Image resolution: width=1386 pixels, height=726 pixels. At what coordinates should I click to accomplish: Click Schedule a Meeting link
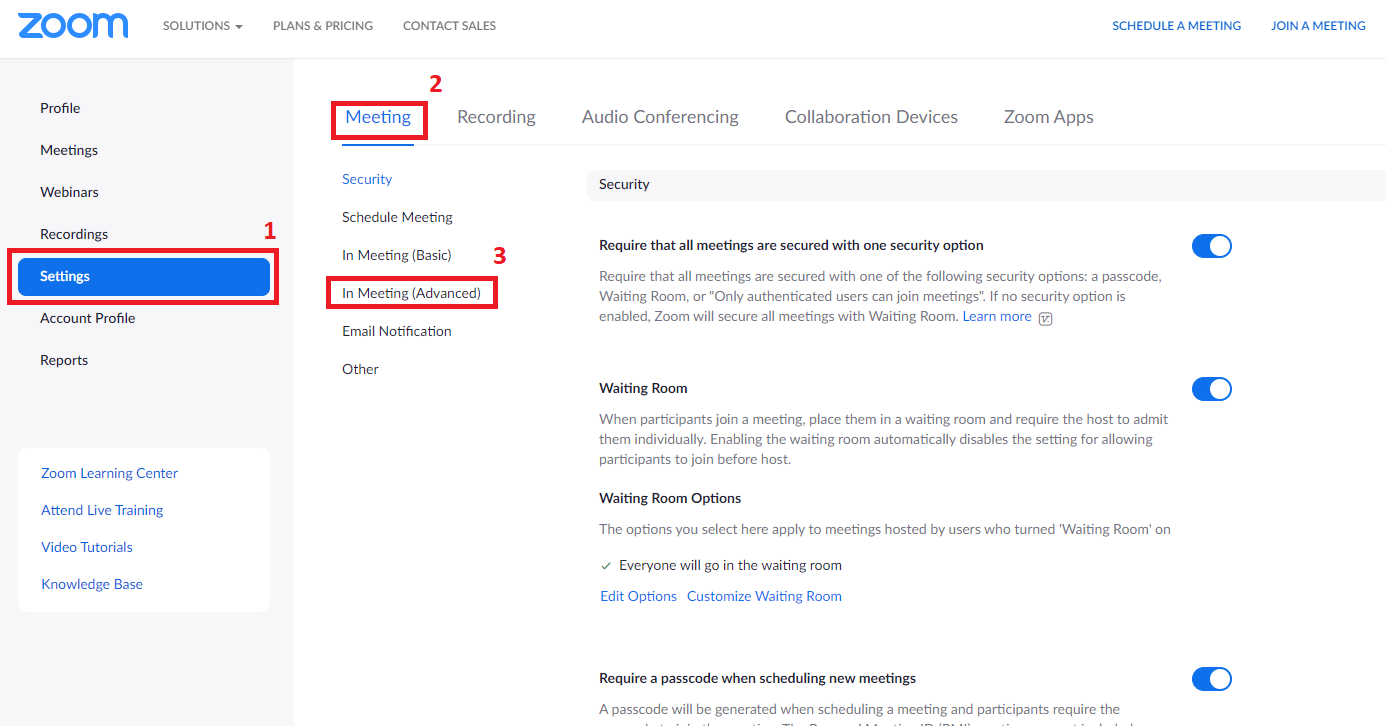click(x=1176, y=26)
